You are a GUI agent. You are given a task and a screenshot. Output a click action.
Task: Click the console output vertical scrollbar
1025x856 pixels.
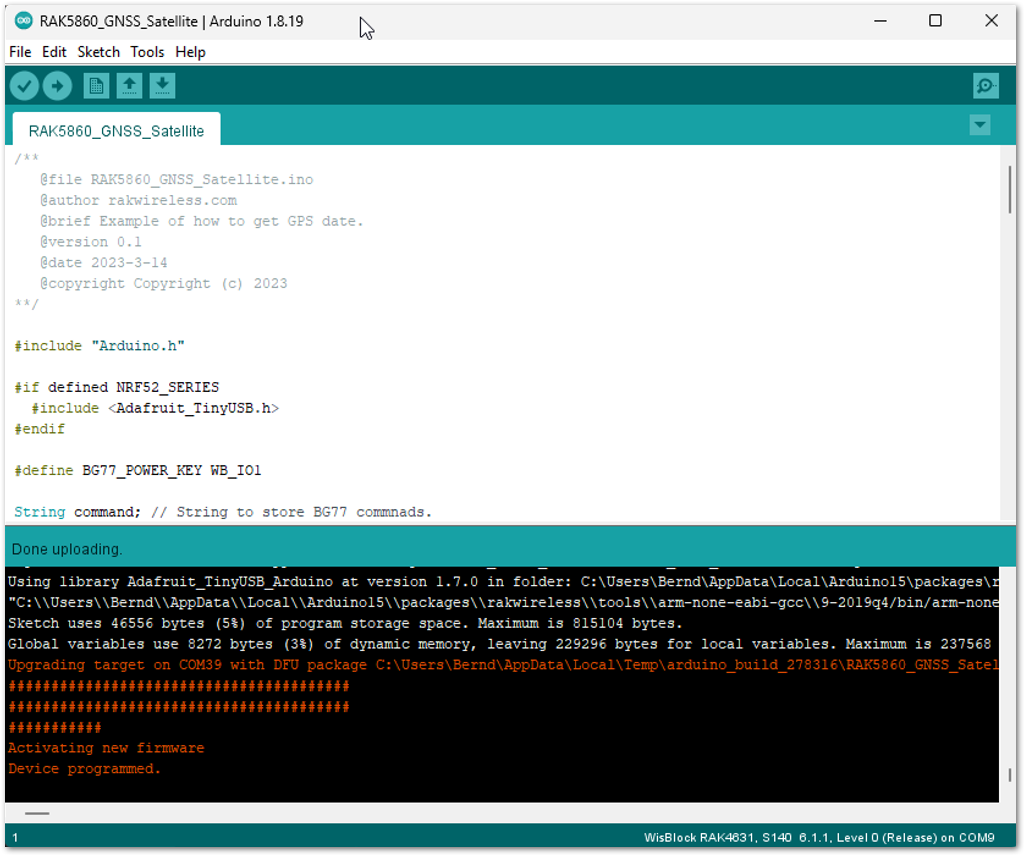(x=1009, y=775)
